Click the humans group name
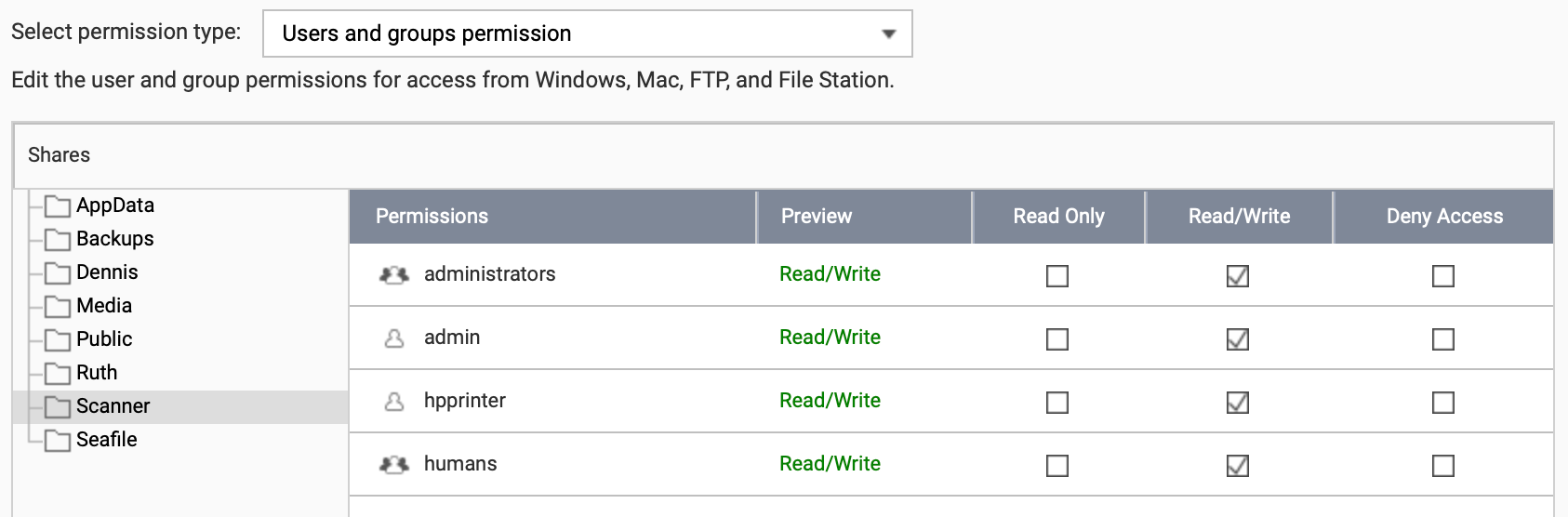This screenshot has width=1568, height=517. point(460,464)
